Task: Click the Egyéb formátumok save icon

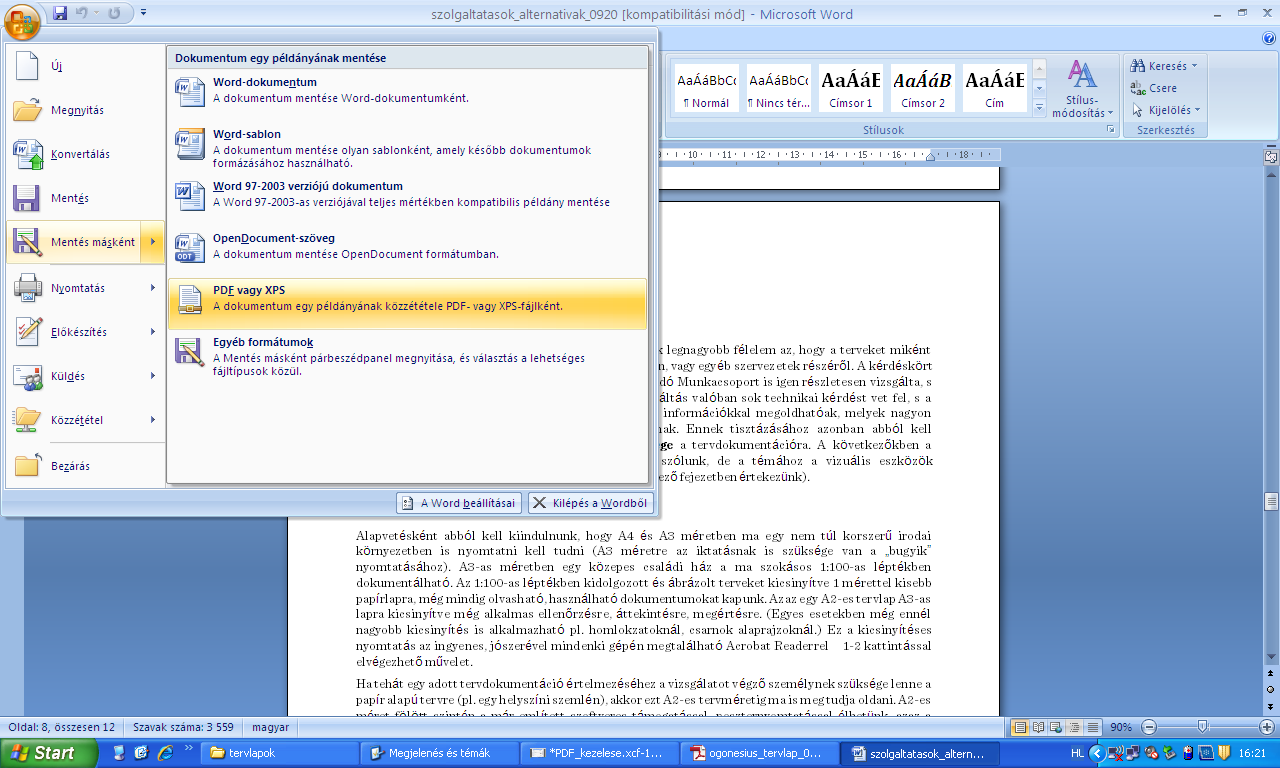Action: [x=190, y=352]
